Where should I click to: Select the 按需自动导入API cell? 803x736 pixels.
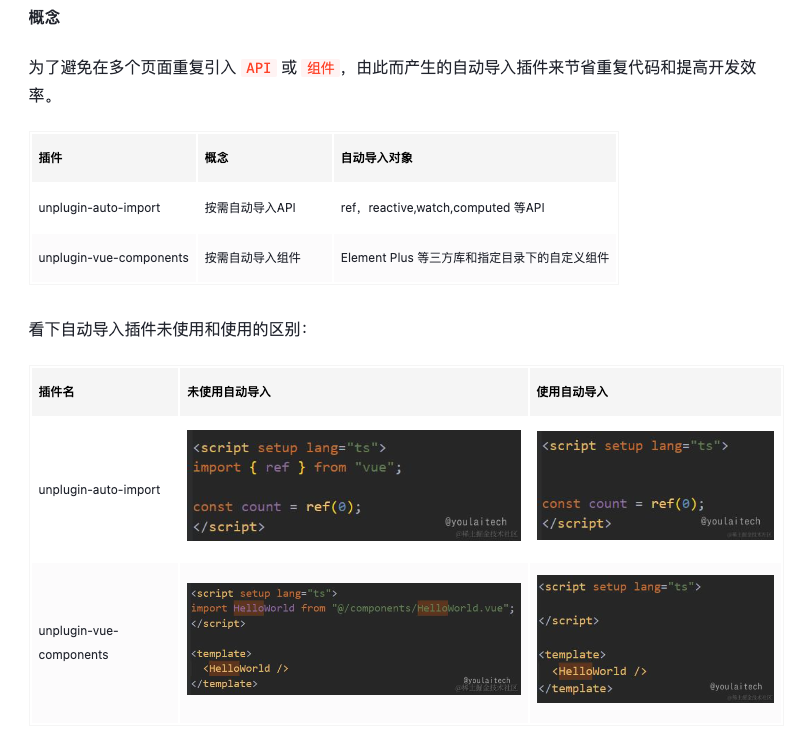pos(265,207)
